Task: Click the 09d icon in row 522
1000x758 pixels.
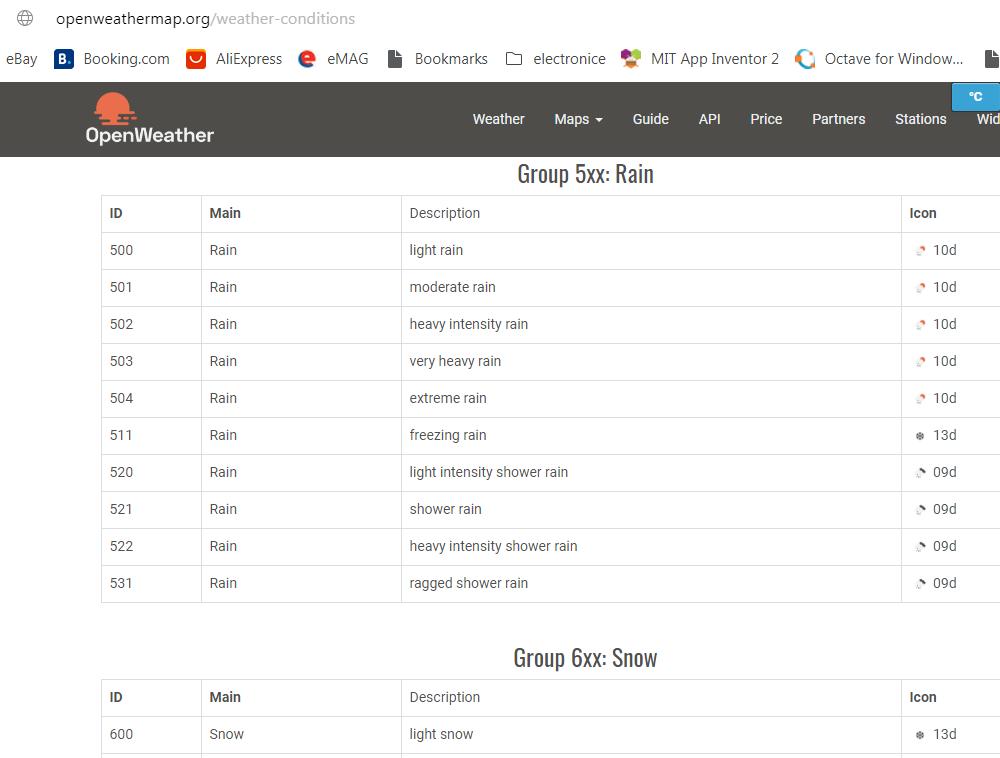Action: pyautogui.click(x=920, y=546)
